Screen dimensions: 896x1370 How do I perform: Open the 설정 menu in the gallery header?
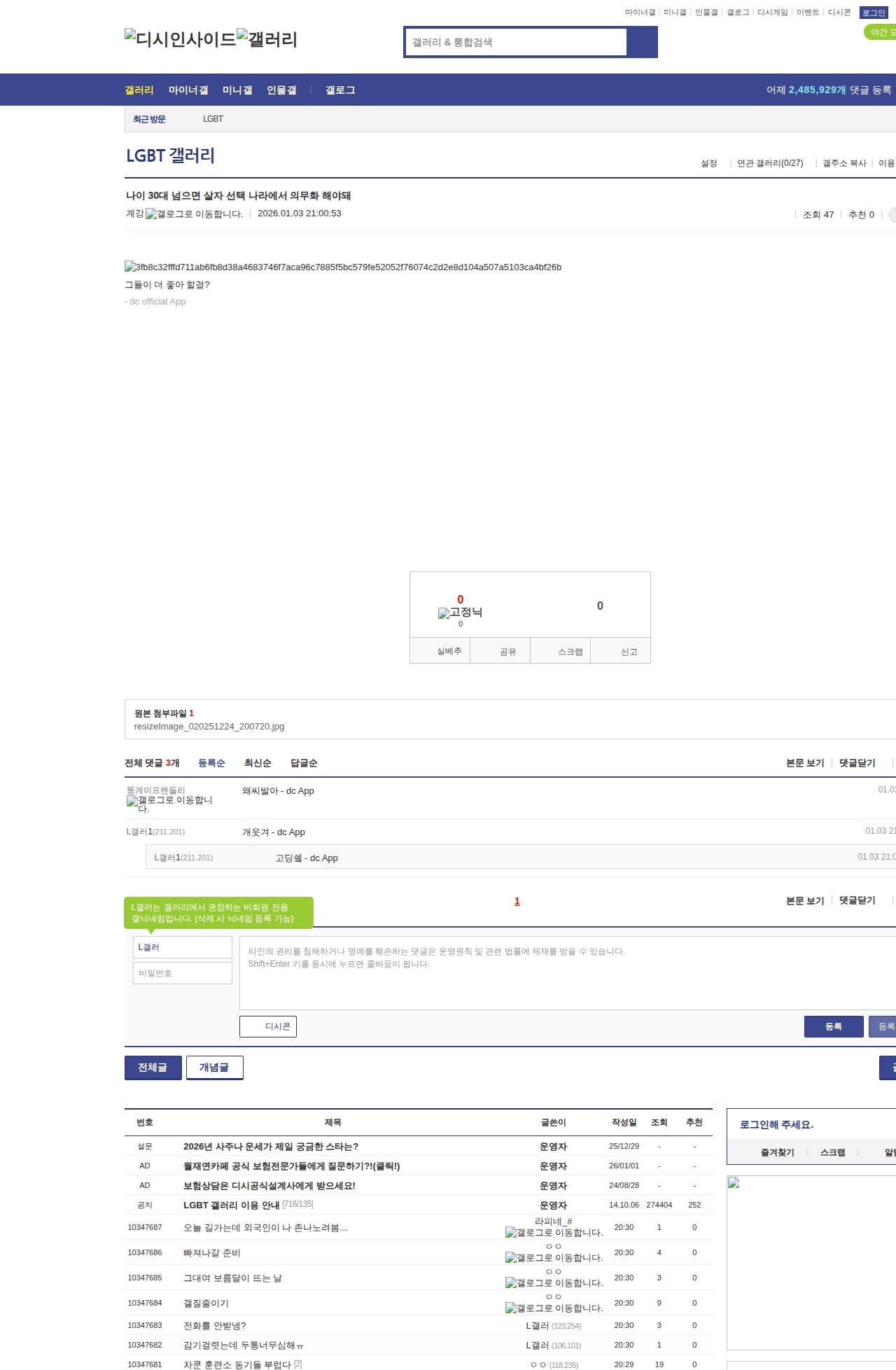click(x=708, y=163)
